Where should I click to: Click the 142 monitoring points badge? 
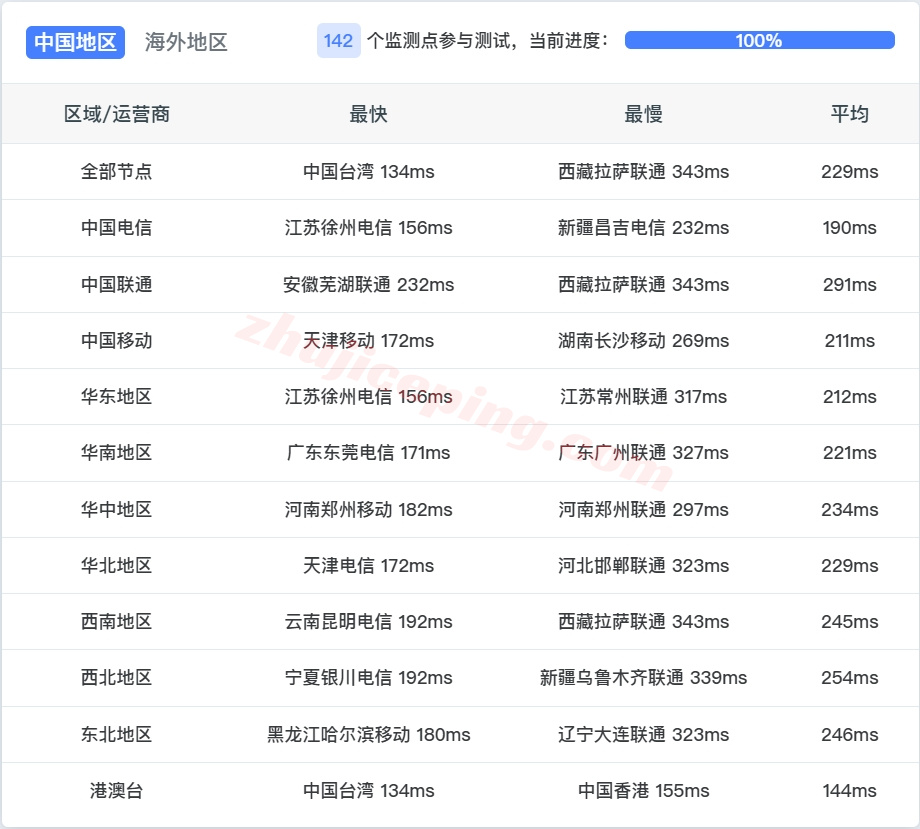pyautogui.click(x=339, y=40)
